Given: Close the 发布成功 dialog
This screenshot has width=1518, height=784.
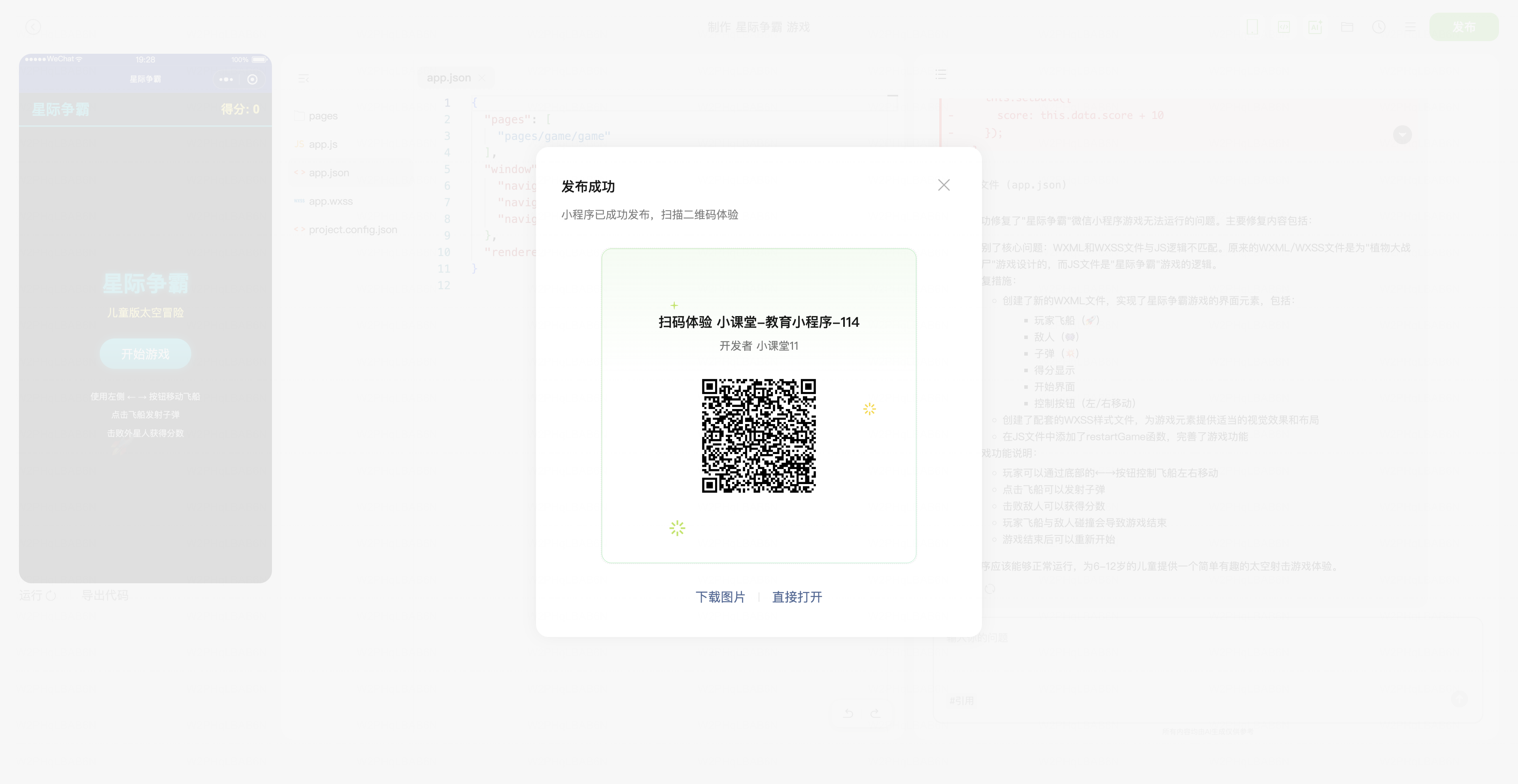Looking at the screenshot, I should pyautogui.click(x=944, y=185).
